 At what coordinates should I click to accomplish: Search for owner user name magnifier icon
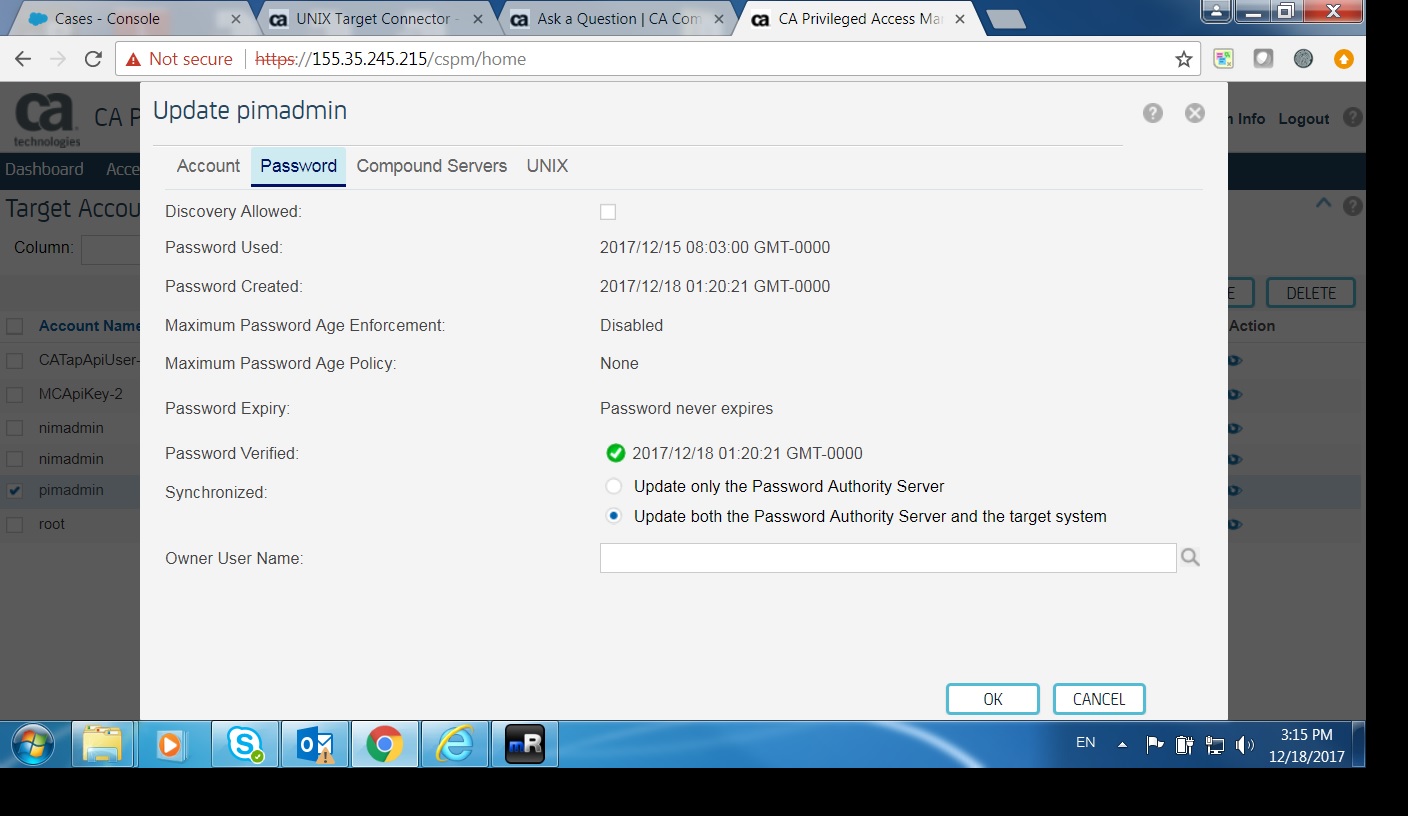coord(1190,558)
